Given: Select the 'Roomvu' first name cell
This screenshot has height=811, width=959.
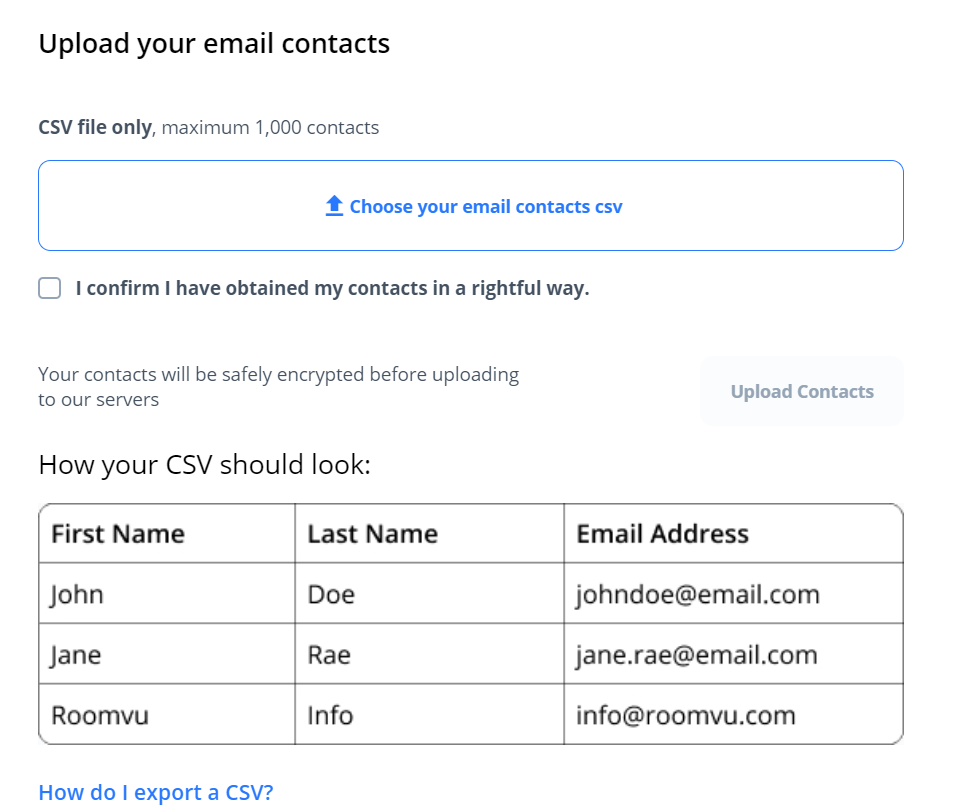Looking at the screenshot, I should point(99,716).
